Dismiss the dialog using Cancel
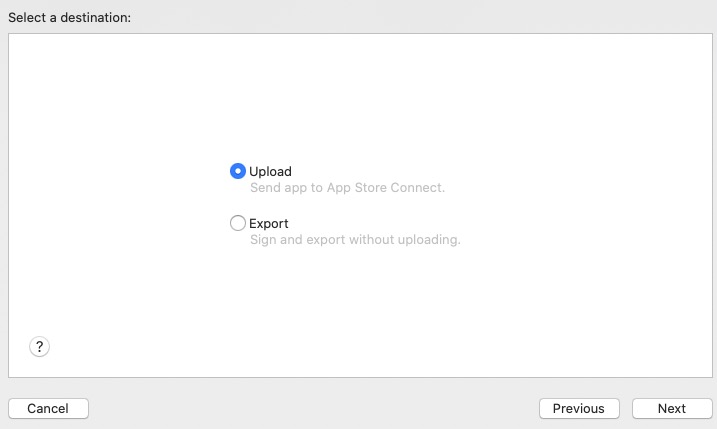This screenshot has width=717, height=429. click(x=48, y=408)
